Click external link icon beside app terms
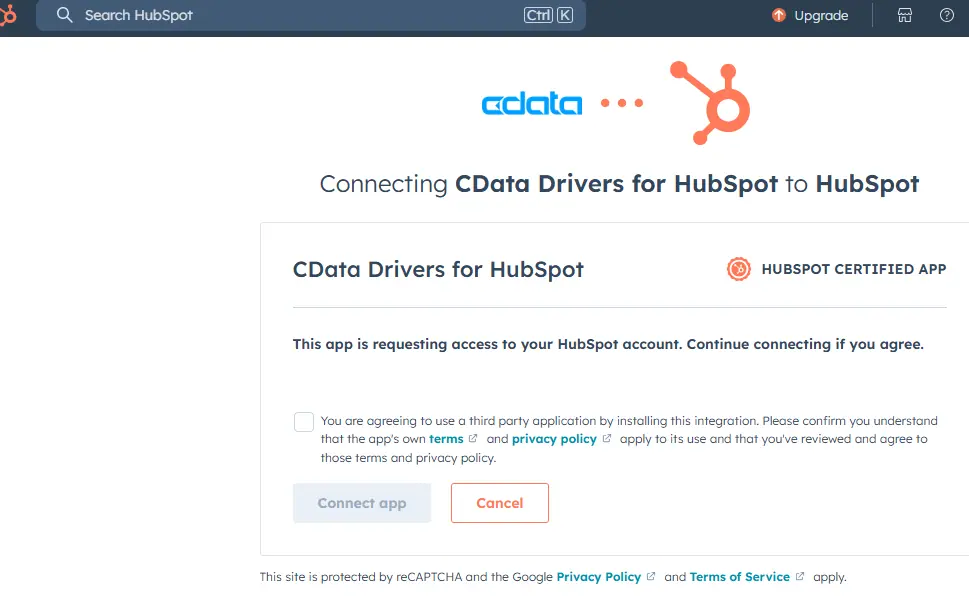The height and width of the screenshot is (597, 969). (x=474, y=439)
